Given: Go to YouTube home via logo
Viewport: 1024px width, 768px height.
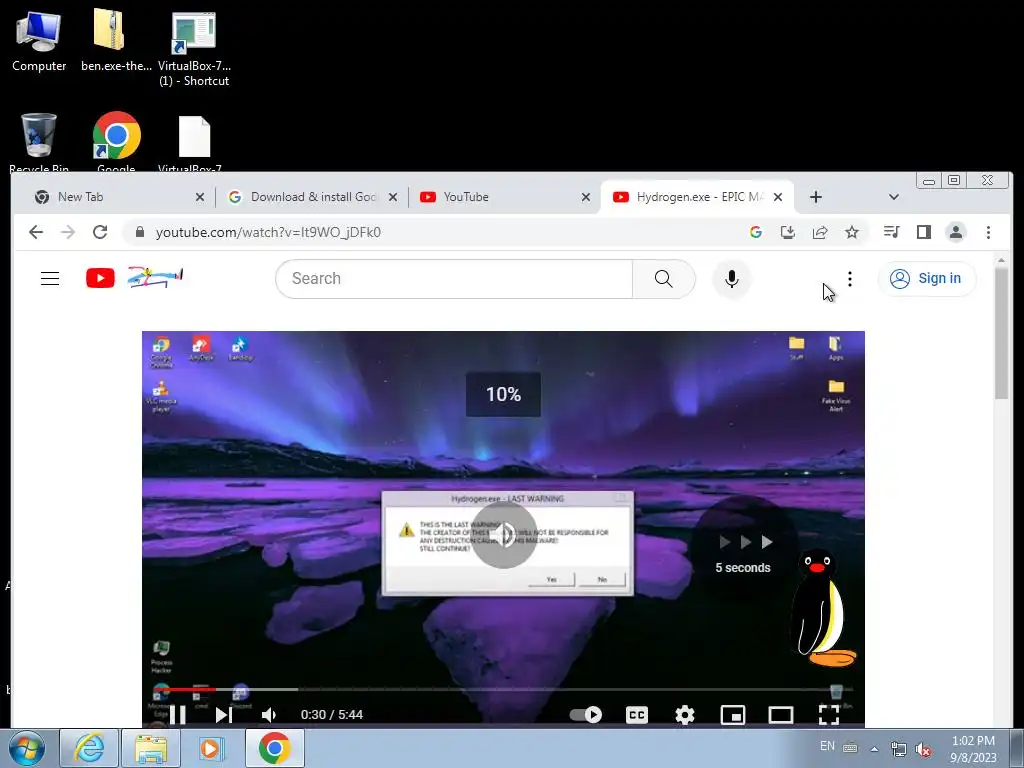Looking at the screenshot, I should 134,278.
